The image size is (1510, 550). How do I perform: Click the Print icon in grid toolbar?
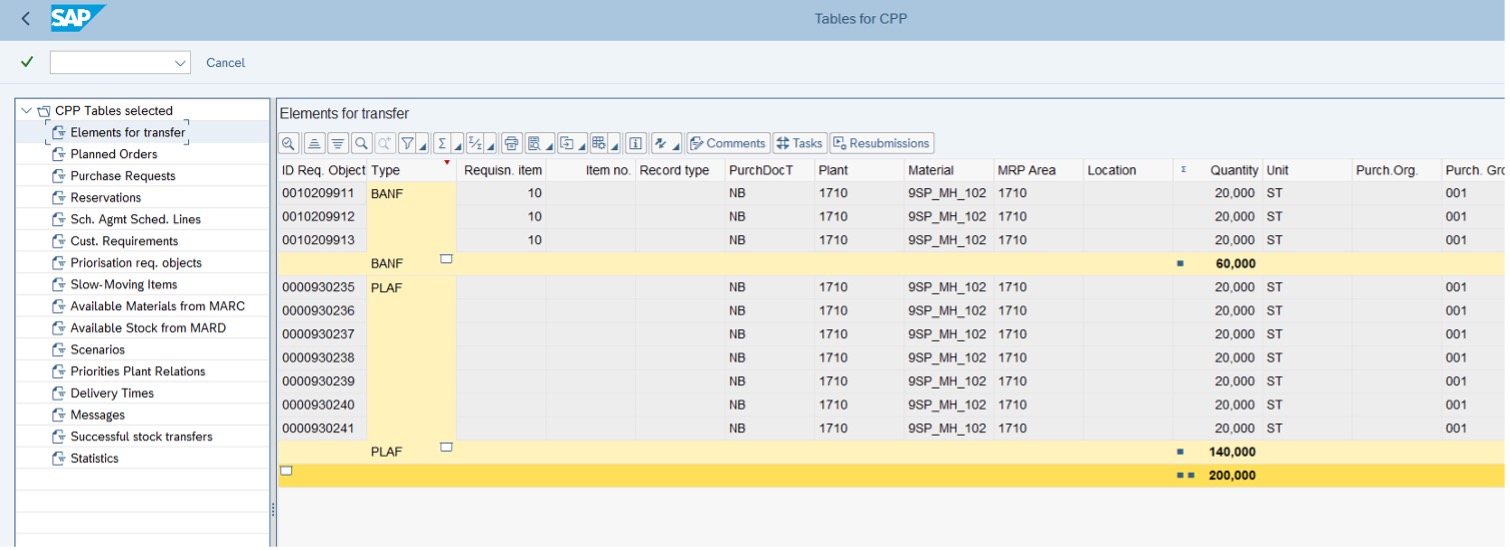click(512, 143)
